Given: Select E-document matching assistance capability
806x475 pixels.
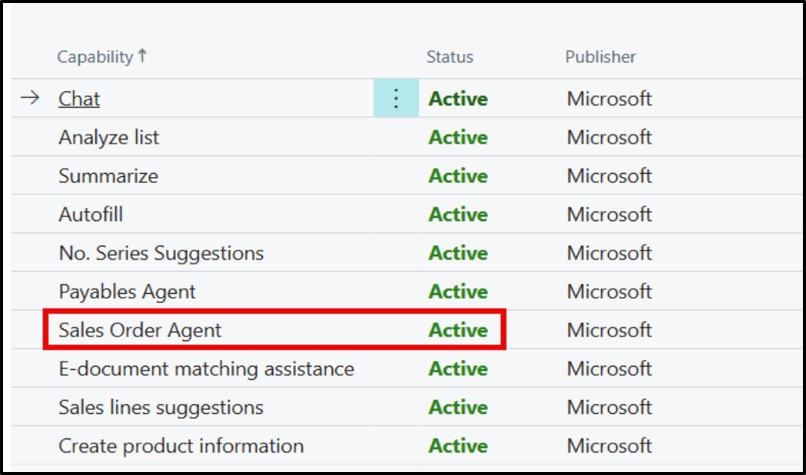Looking at the screenshot, I should (206, 369).
